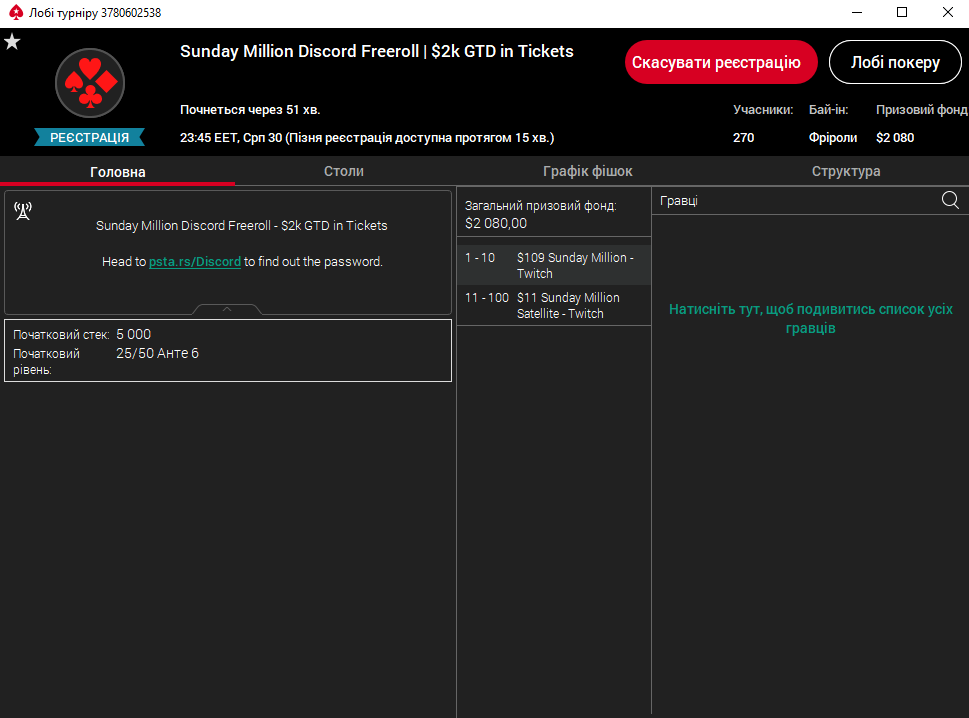The image size is (969, 718).
Task: Open the Графік фішок tab
Action: (587, 171)
